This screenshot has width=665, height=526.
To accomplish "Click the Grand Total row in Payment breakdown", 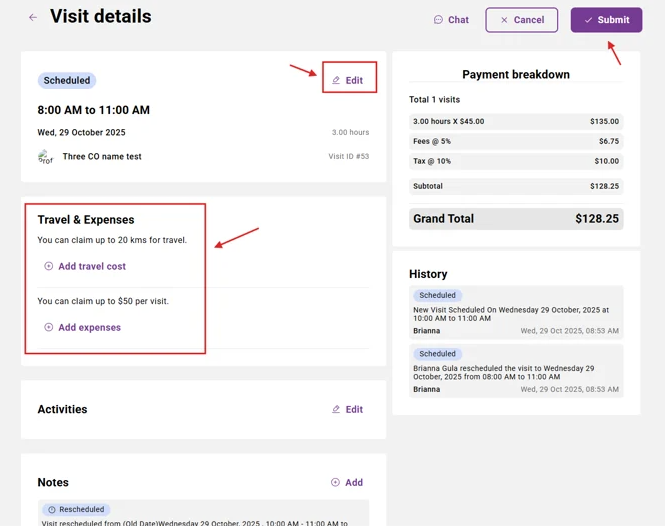I will click(516, 219).
